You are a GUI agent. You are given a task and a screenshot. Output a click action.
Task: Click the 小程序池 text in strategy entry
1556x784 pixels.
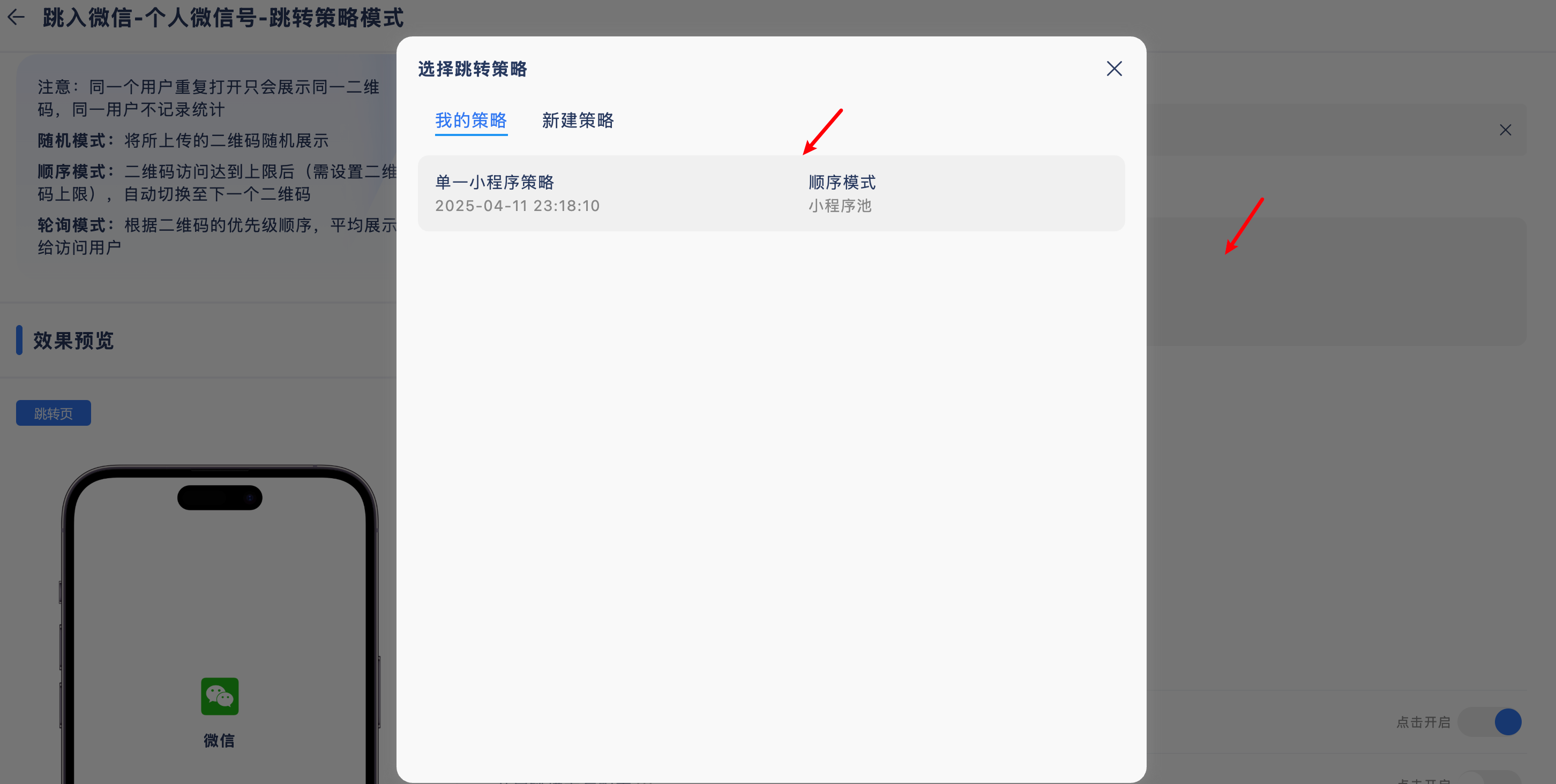(x=840, y=206)
